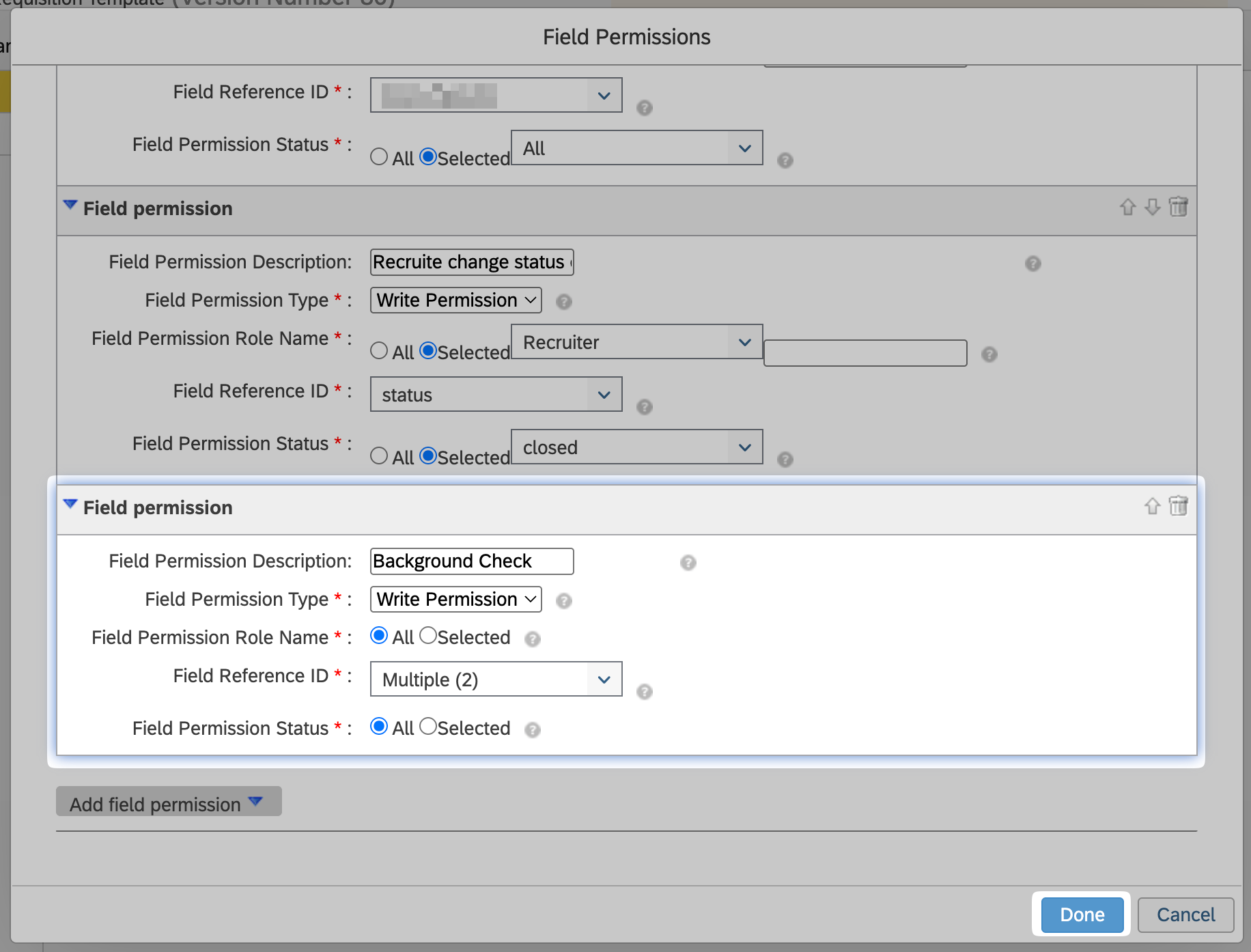1251x952 pixels.
Task: Click the Cancel button
Action: [x=1185, y=914]
